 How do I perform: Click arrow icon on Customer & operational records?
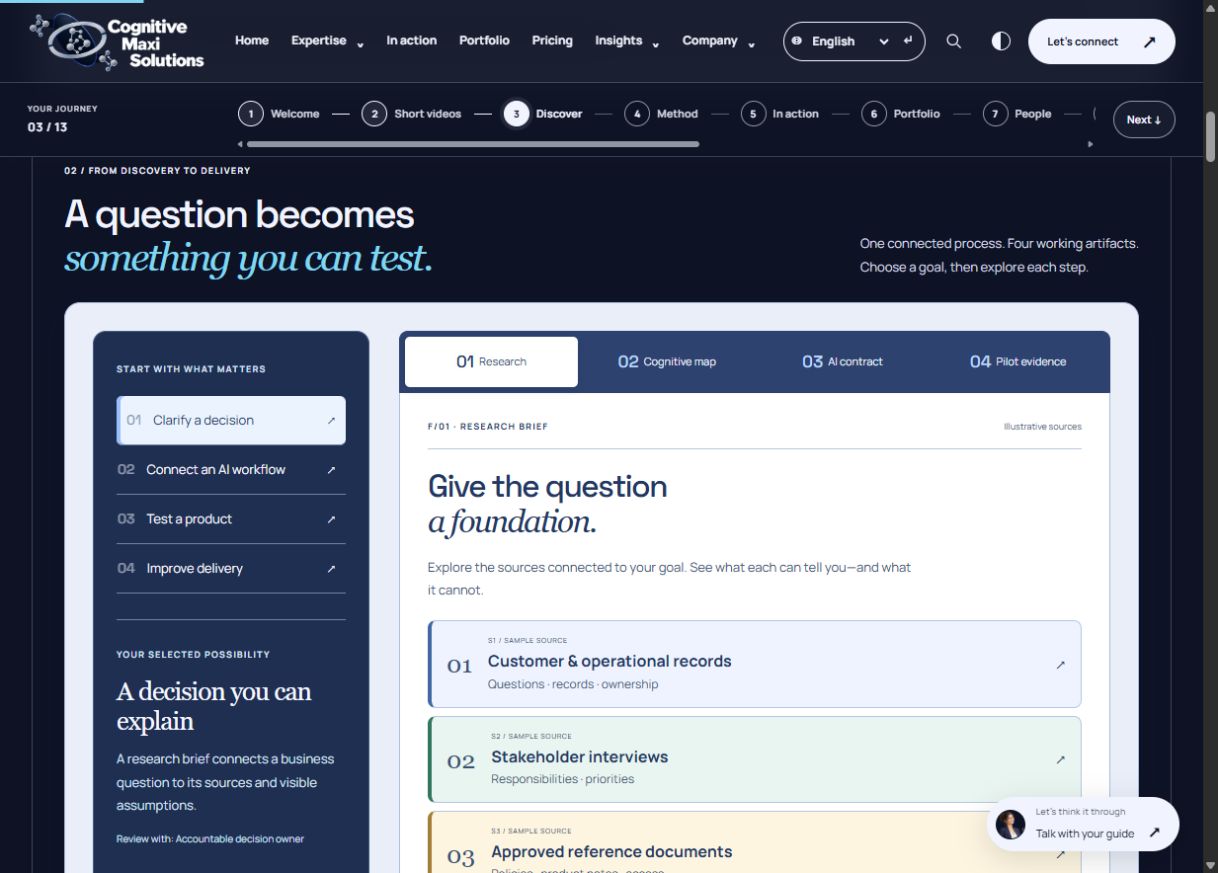[1060, 665]
